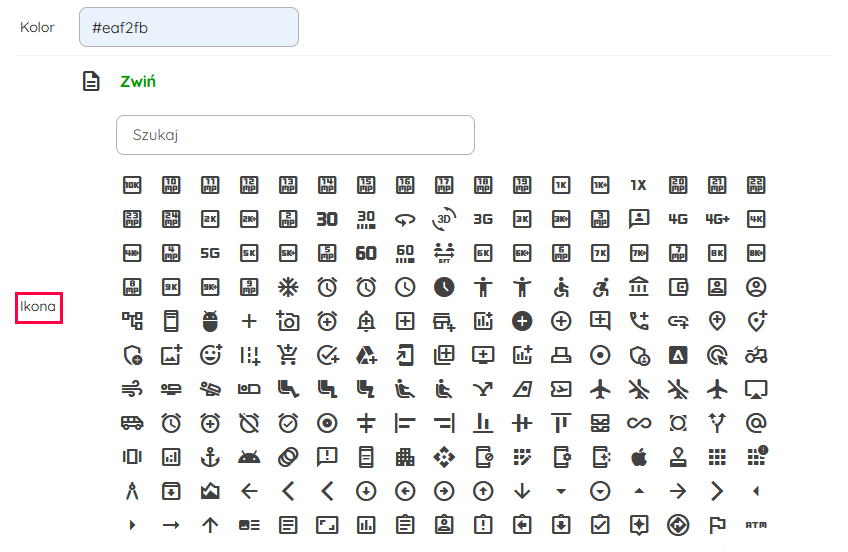Select the filled add circle icon

[522, 321]
